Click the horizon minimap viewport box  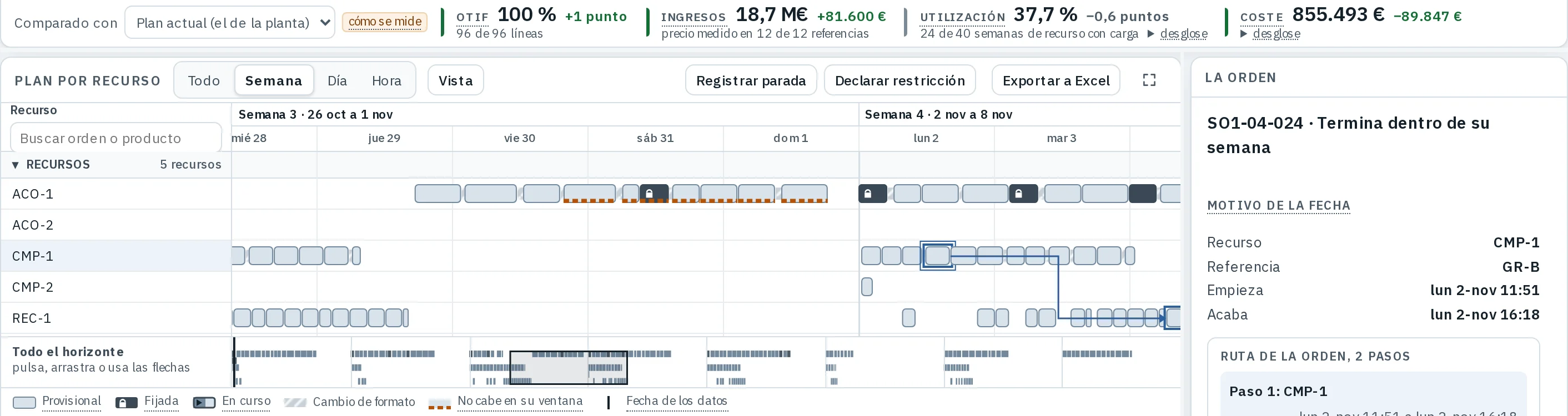[569, 367]
